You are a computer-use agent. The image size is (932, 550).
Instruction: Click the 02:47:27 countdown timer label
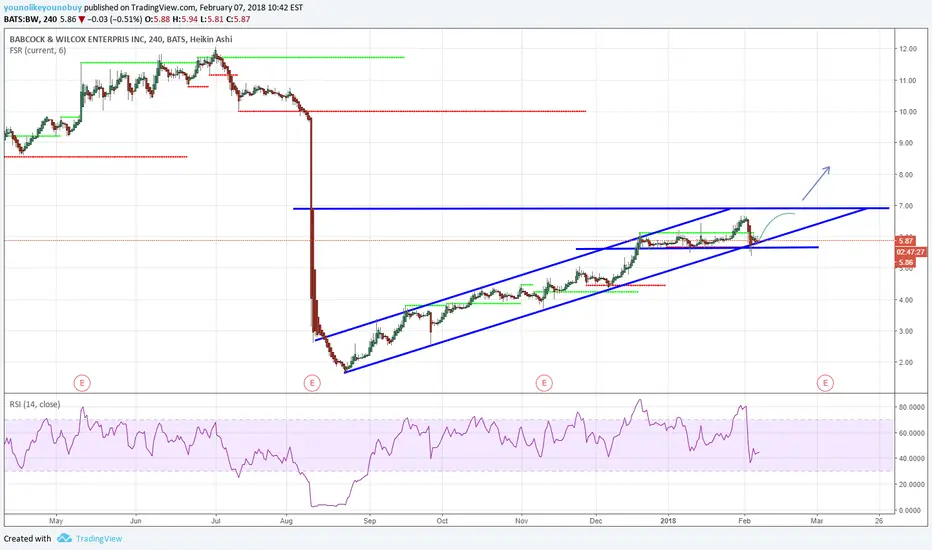pyautogui.click(x=911, y=252)
